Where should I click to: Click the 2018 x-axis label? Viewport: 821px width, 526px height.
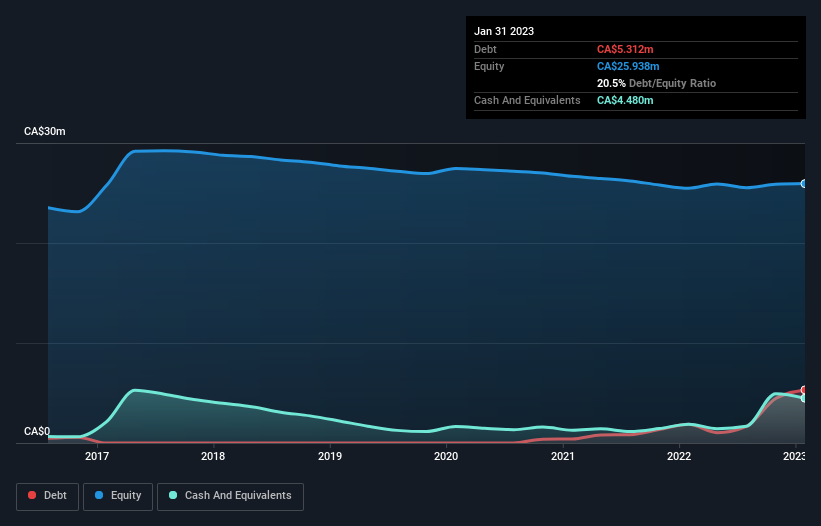point(213,456)
